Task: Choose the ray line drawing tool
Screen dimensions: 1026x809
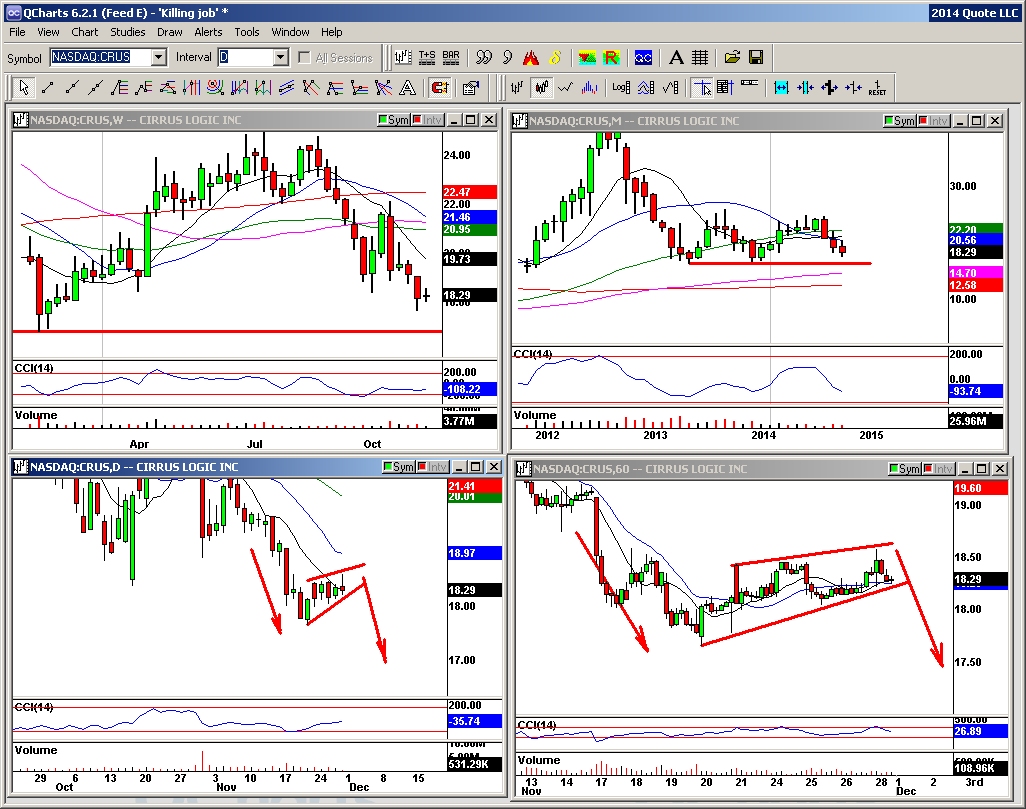Action: point(72,87)
